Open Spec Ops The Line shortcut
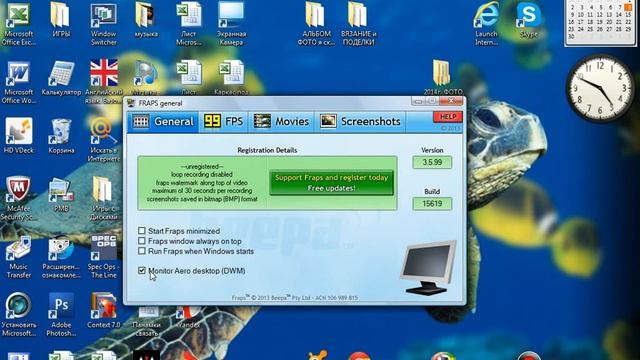The width and height of the screenshot is (640, 360). tap(103, 257)
